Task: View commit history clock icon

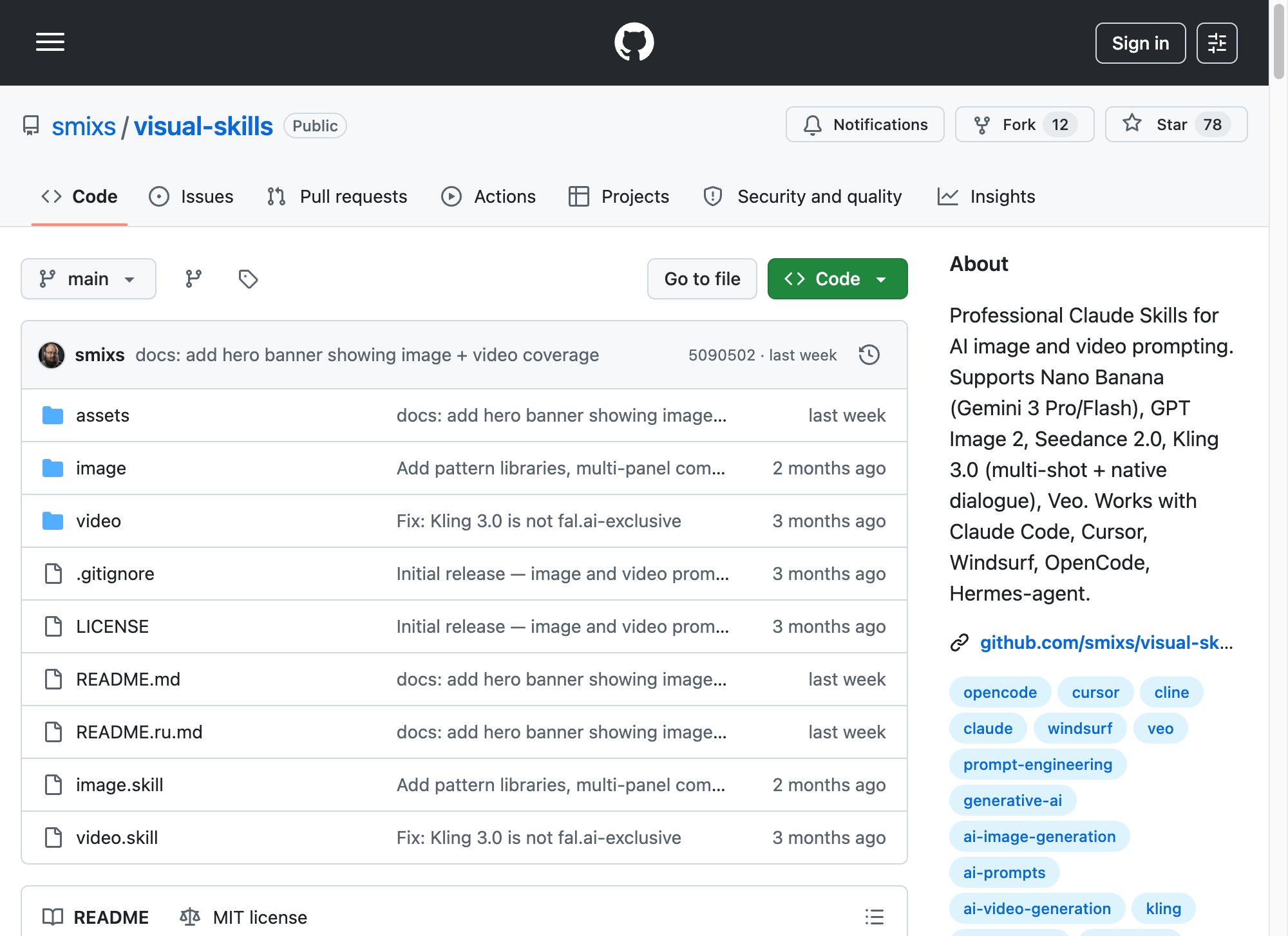Action: (869, 355)
